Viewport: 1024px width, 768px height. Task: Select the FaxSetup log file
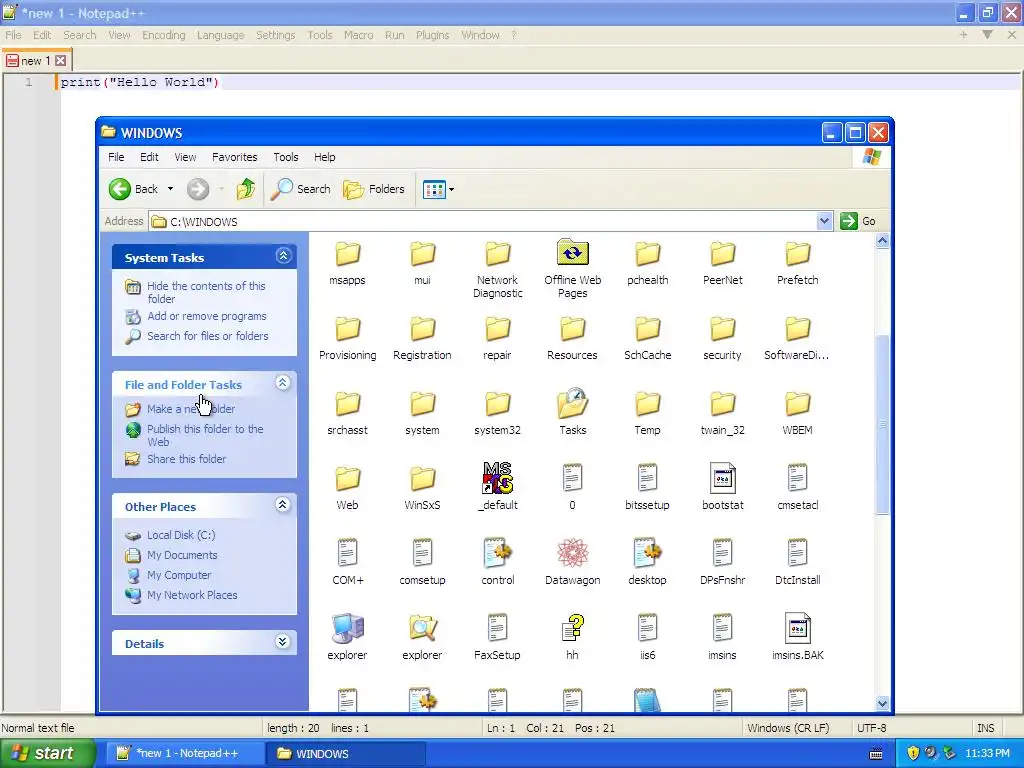[498, 629]
